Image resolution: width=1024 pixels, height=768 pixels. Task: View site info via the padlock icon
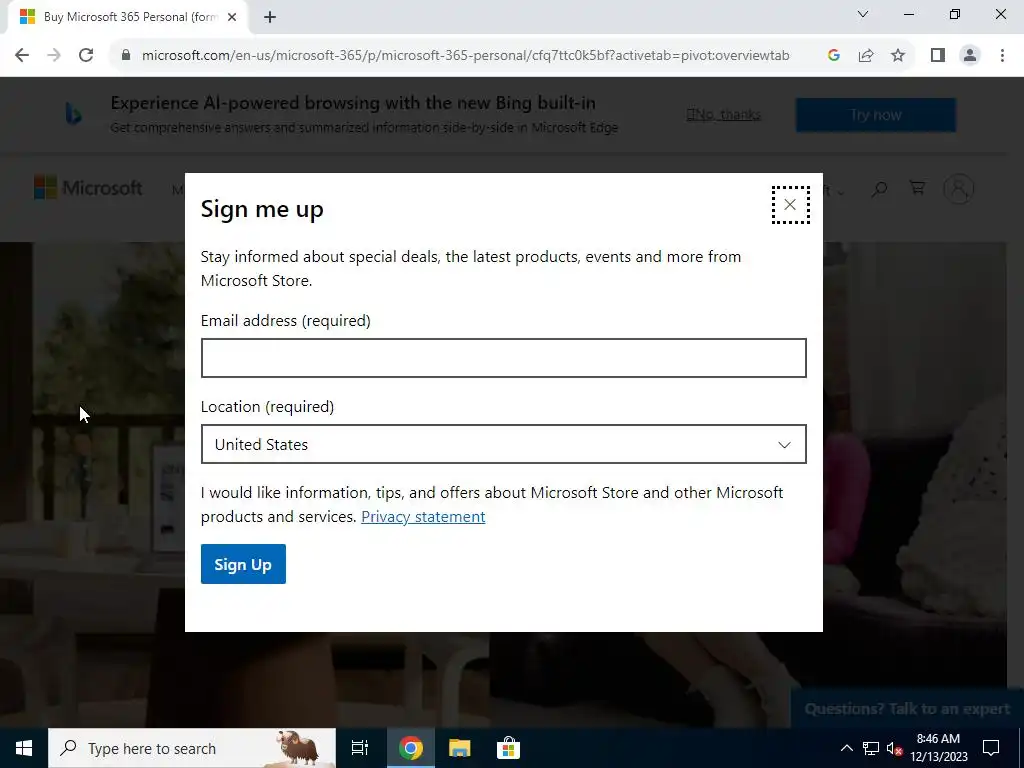[x=127, y=55]
